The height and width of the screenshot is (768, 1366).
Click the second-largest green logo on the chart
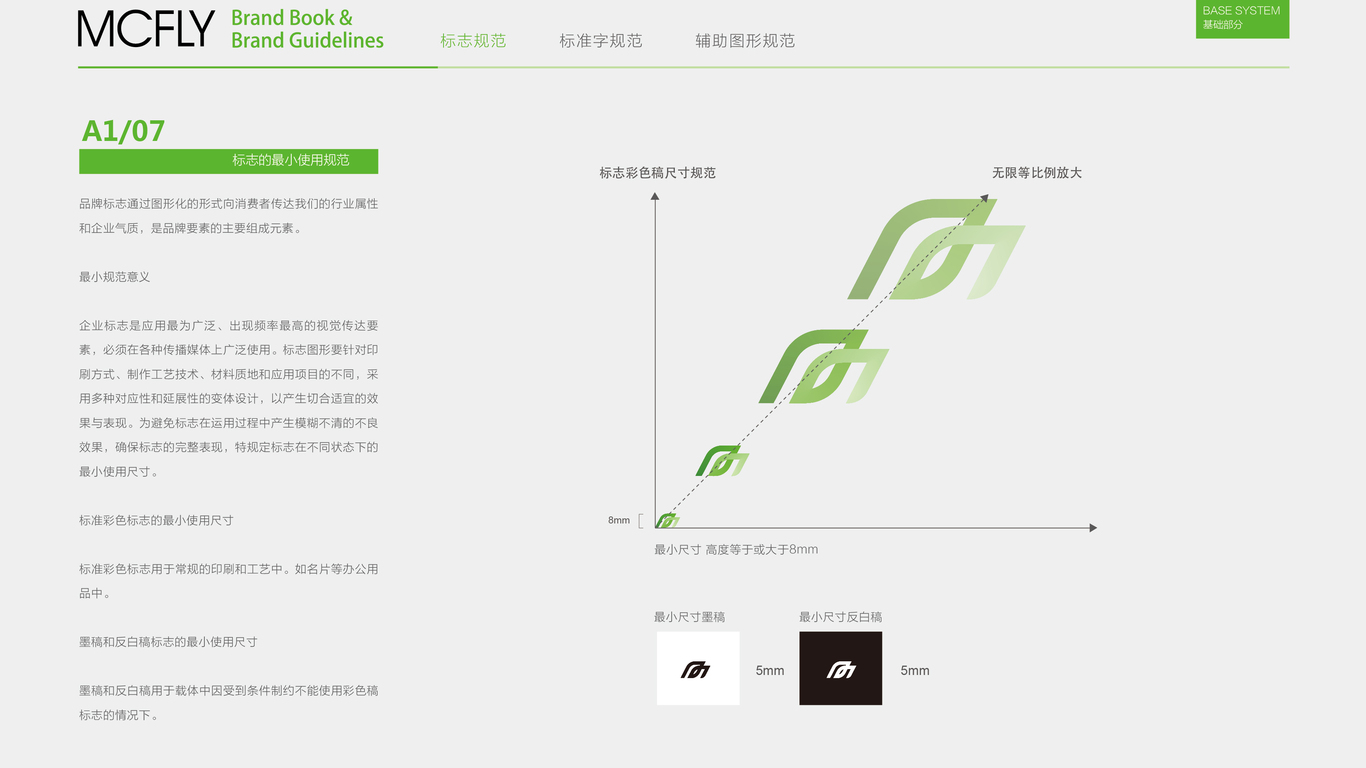824,367
